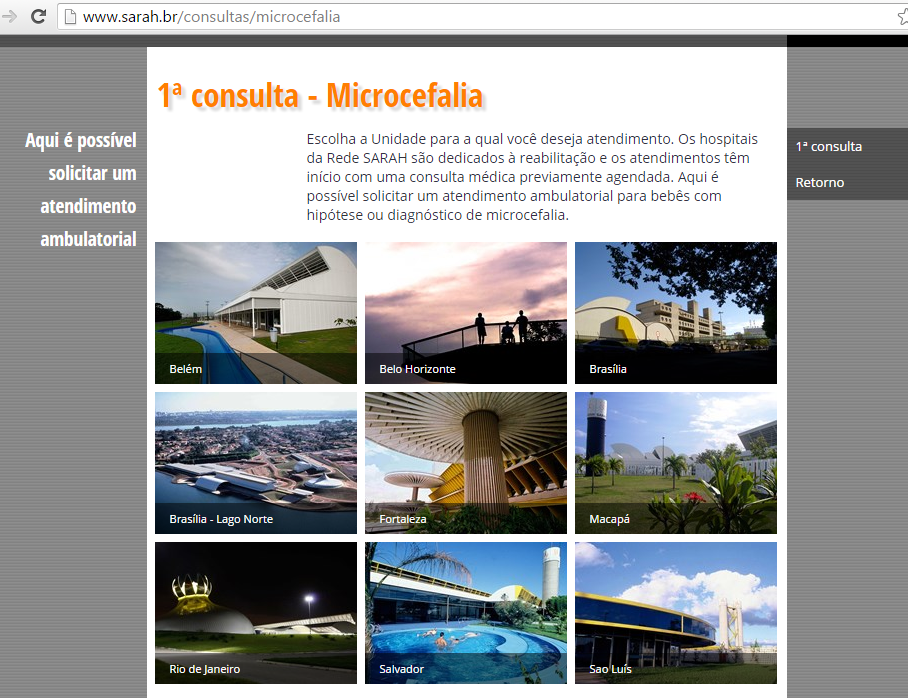Click the '1ª consulta - Microcefalia' heading
Viewport: 908px width, 698px height.
point(320,96)
